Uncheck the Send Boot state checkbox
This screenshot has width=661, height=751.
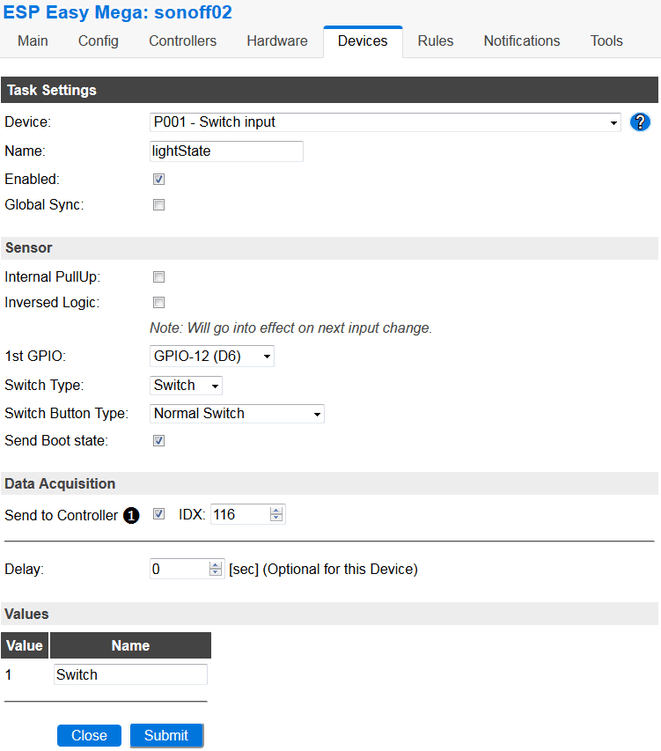coord(158,441)
